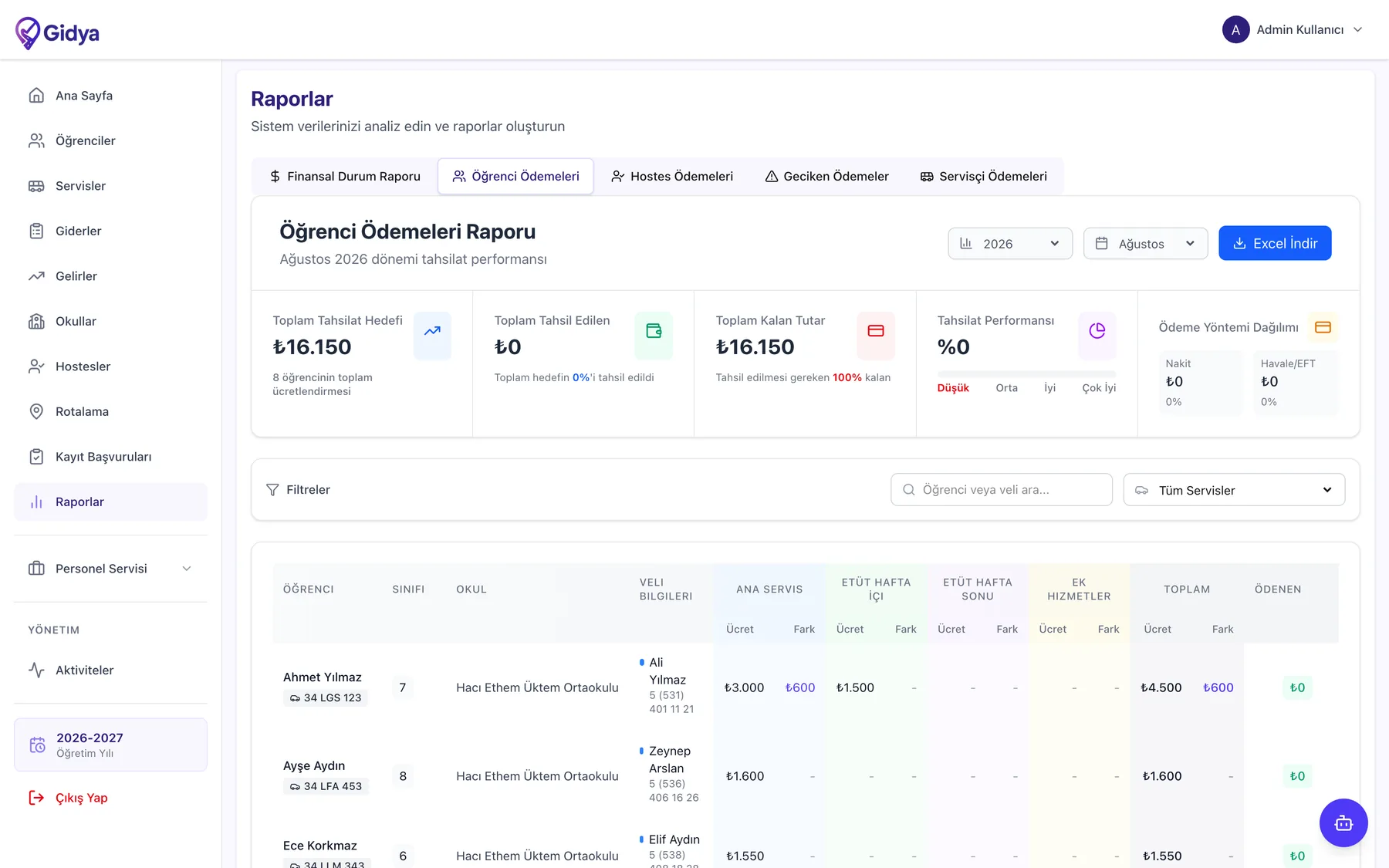
Task: Click the Nakit payment method box
Action: click(1201, 383)
